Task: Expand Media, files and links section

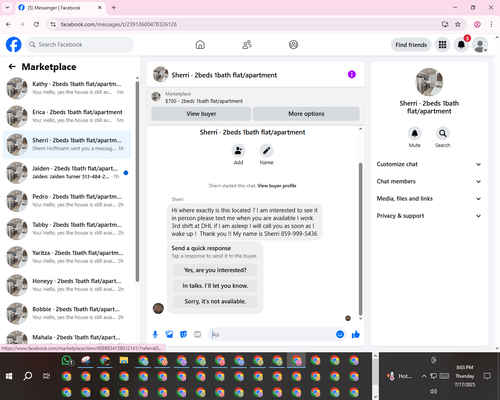Action: pos(429,199)
